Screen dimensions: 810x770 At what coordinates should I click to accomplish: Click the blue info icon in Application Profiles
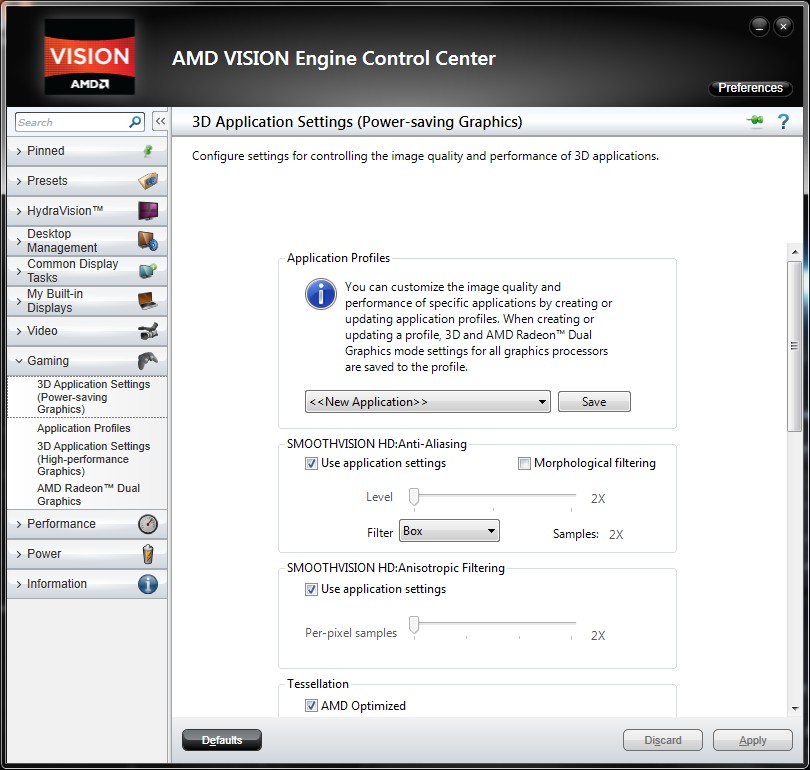pos(321,294)
